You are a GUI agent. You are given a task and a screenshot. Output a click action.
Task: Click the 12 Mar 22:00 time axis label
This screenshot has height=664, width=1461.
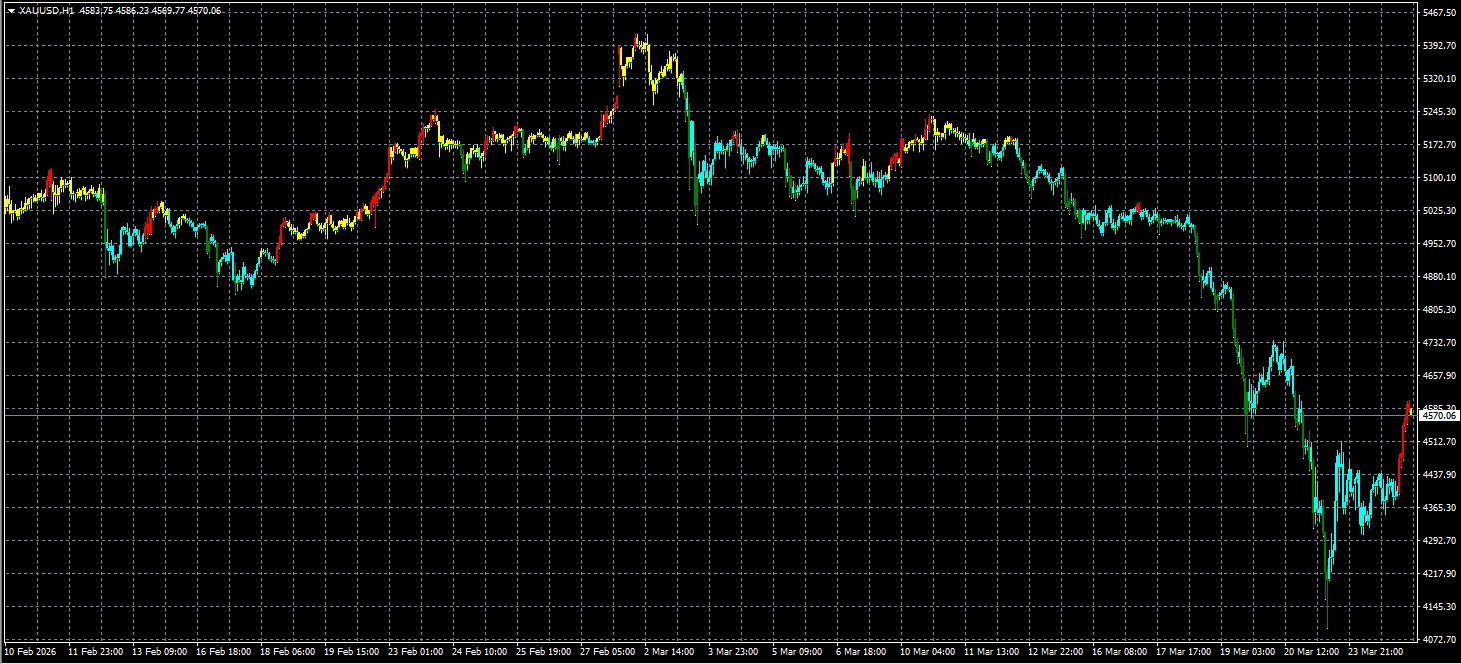point(1056,652)
